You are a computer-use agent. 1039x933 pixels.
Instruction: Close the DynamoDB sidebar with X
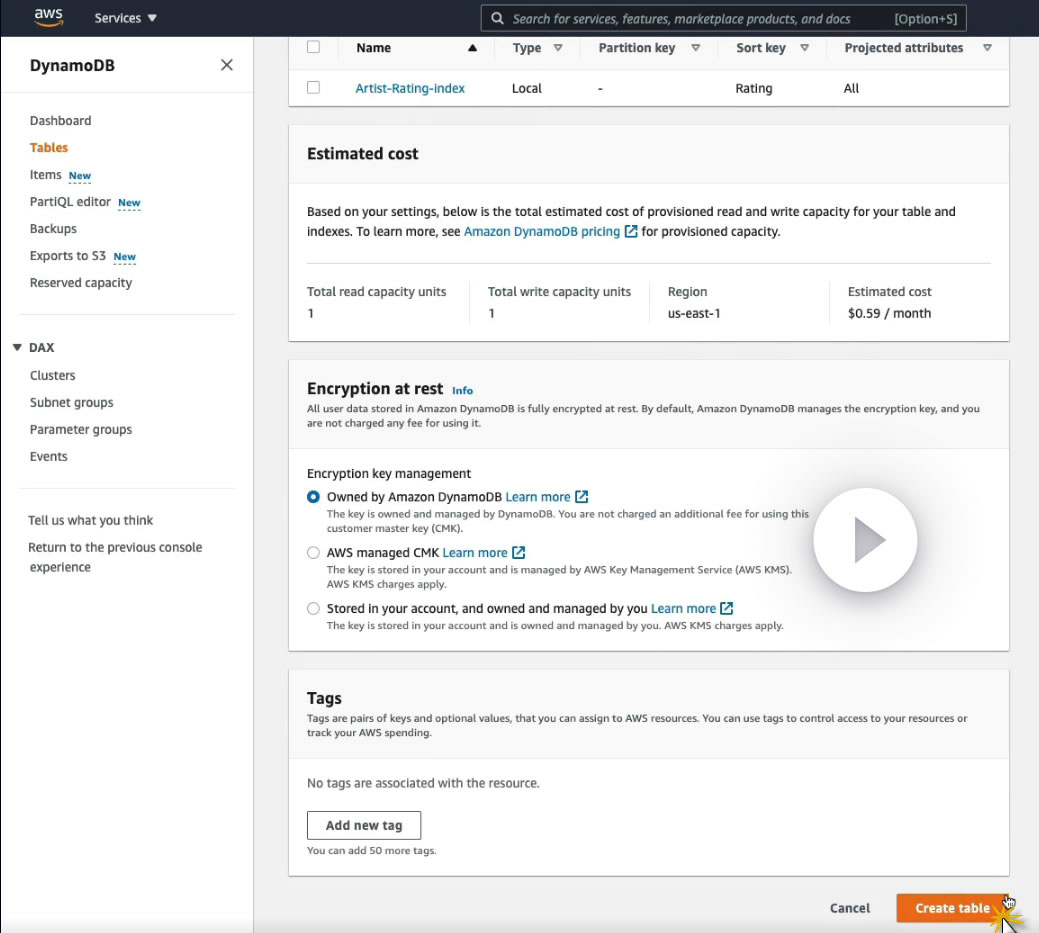click(227, 65)
